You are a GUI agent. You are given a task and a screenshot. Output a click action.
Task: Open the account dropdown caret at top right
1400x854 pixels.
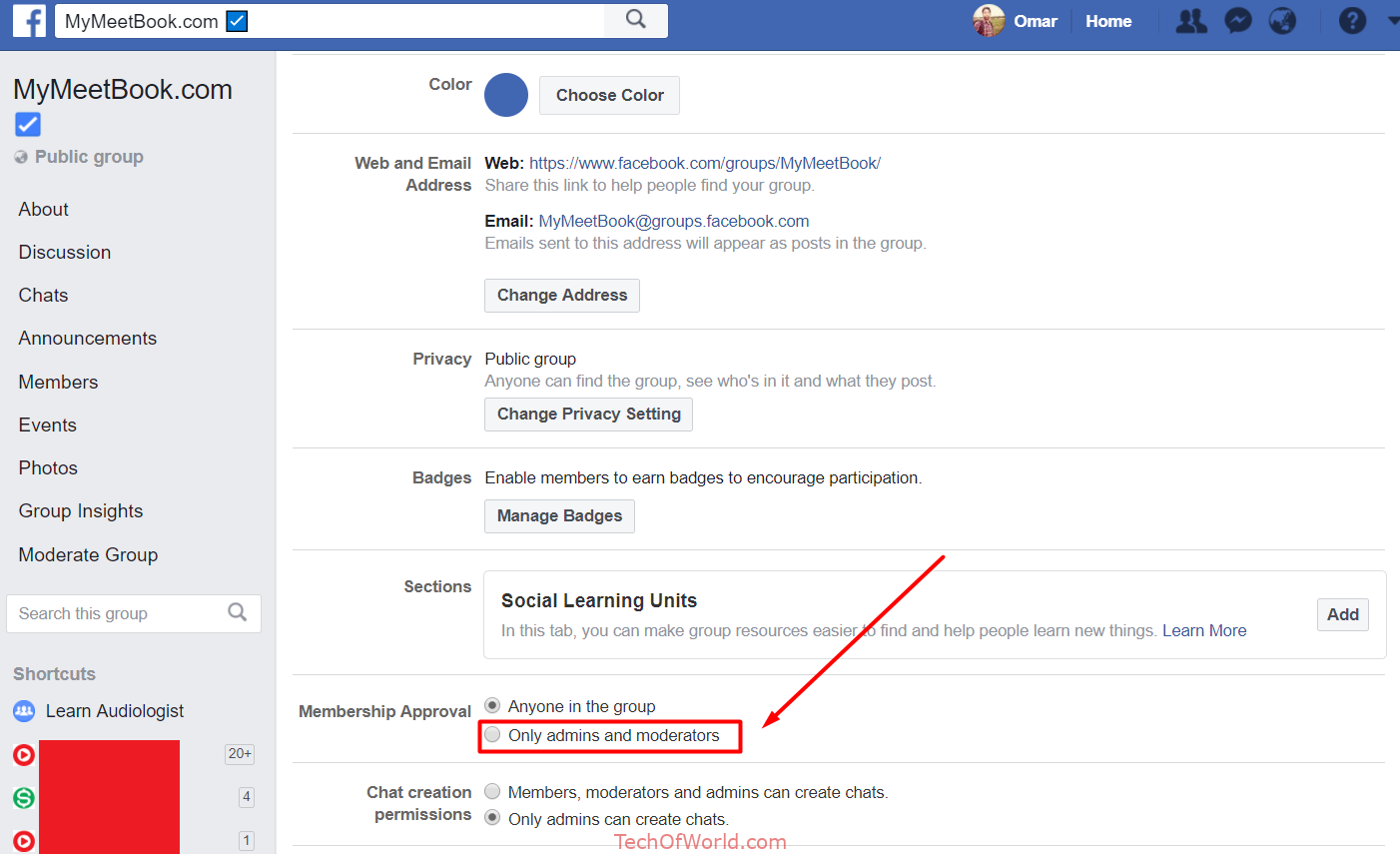click(x=1392, y=20)
